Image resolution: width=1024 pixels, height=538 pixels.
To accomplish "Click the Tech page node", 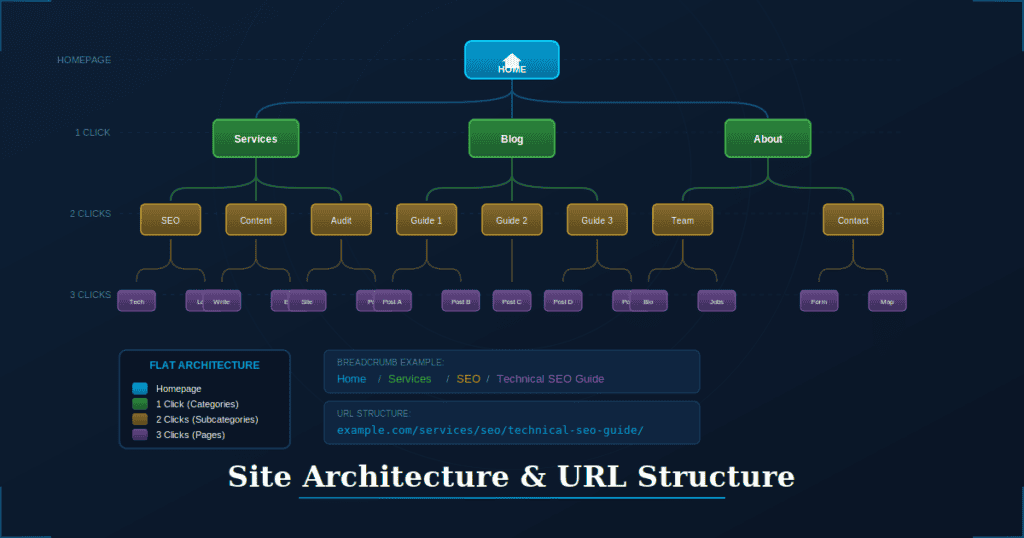I will coord(136,301).
